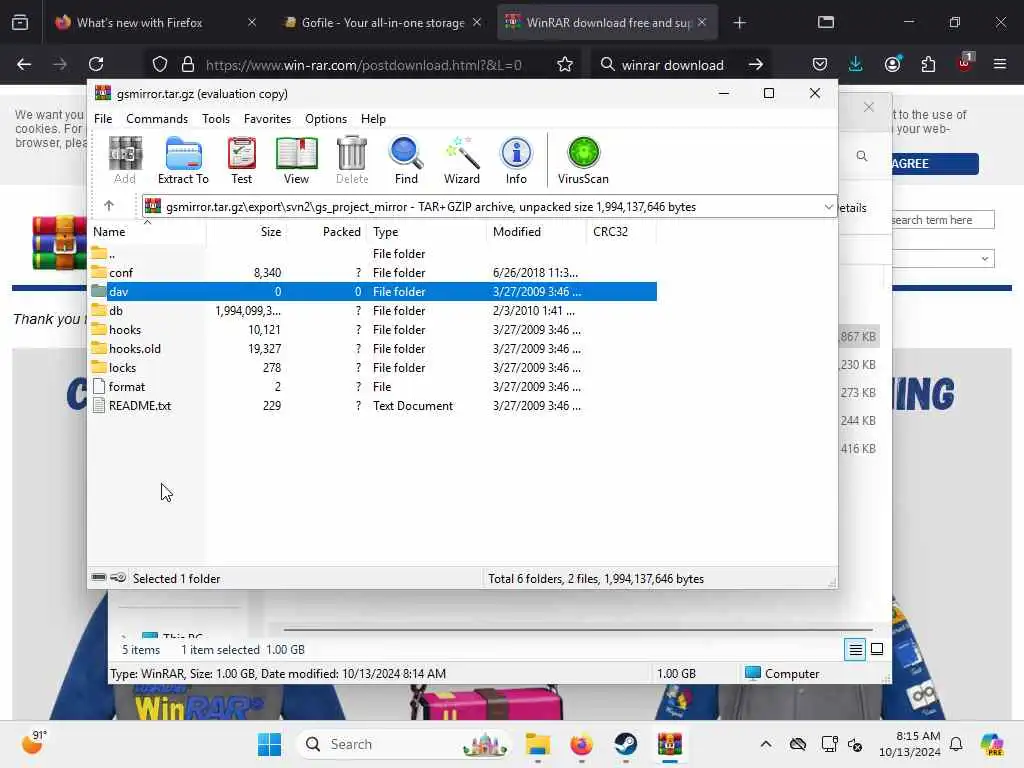Open the Firefox account icon

(x=892, y=64)
